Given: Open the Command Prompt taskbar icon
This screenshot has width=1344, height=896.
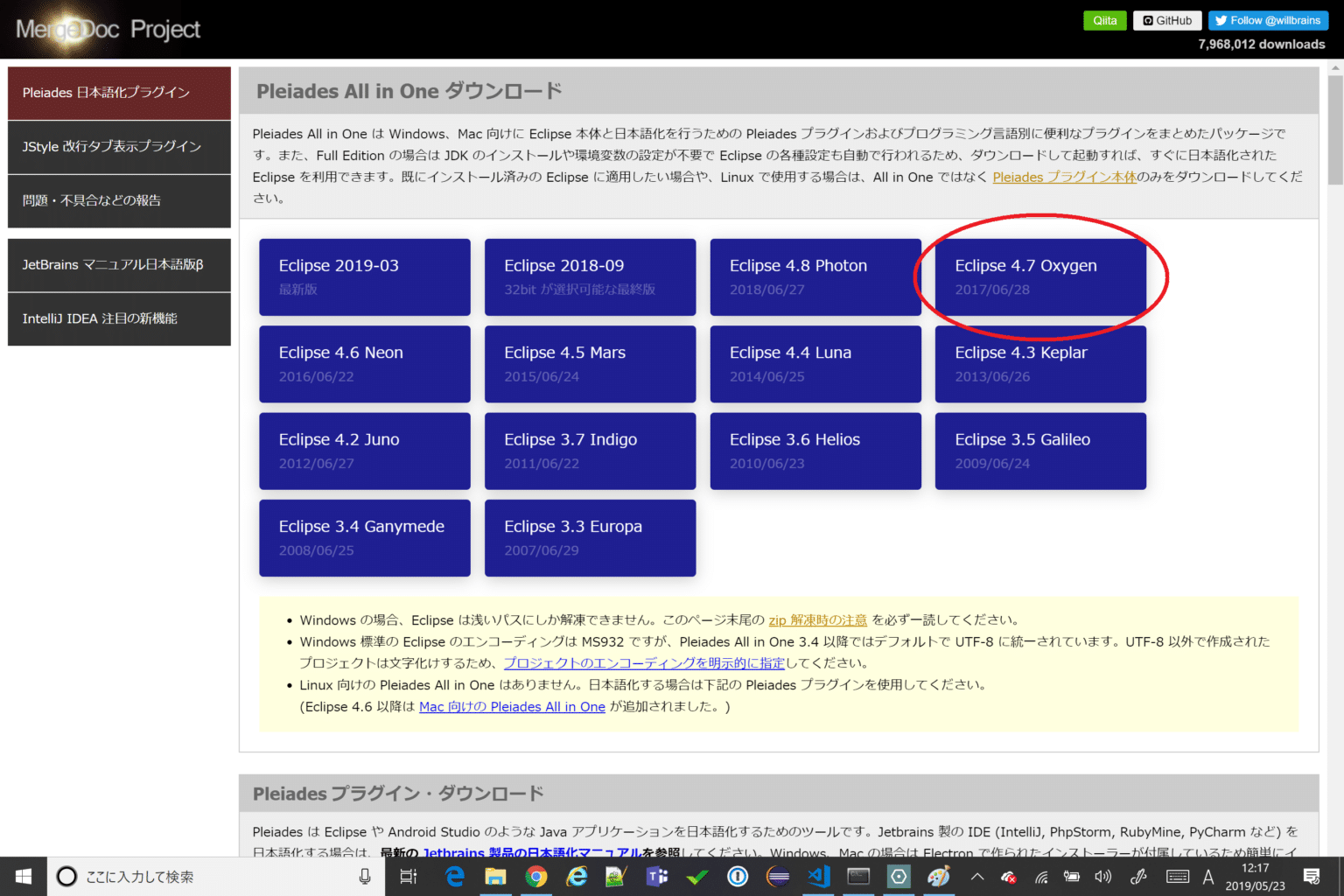Looking at the screenshot, I should [x=858, y=876].
